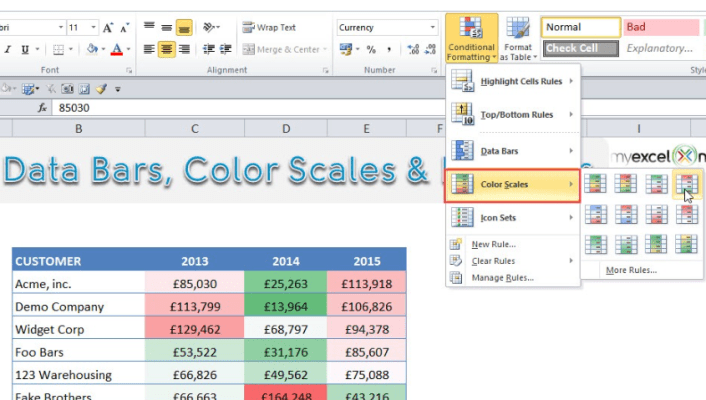This screenshot has height=400, width=706.
Task: Open the font size dropdown
Action: point(93,27)
